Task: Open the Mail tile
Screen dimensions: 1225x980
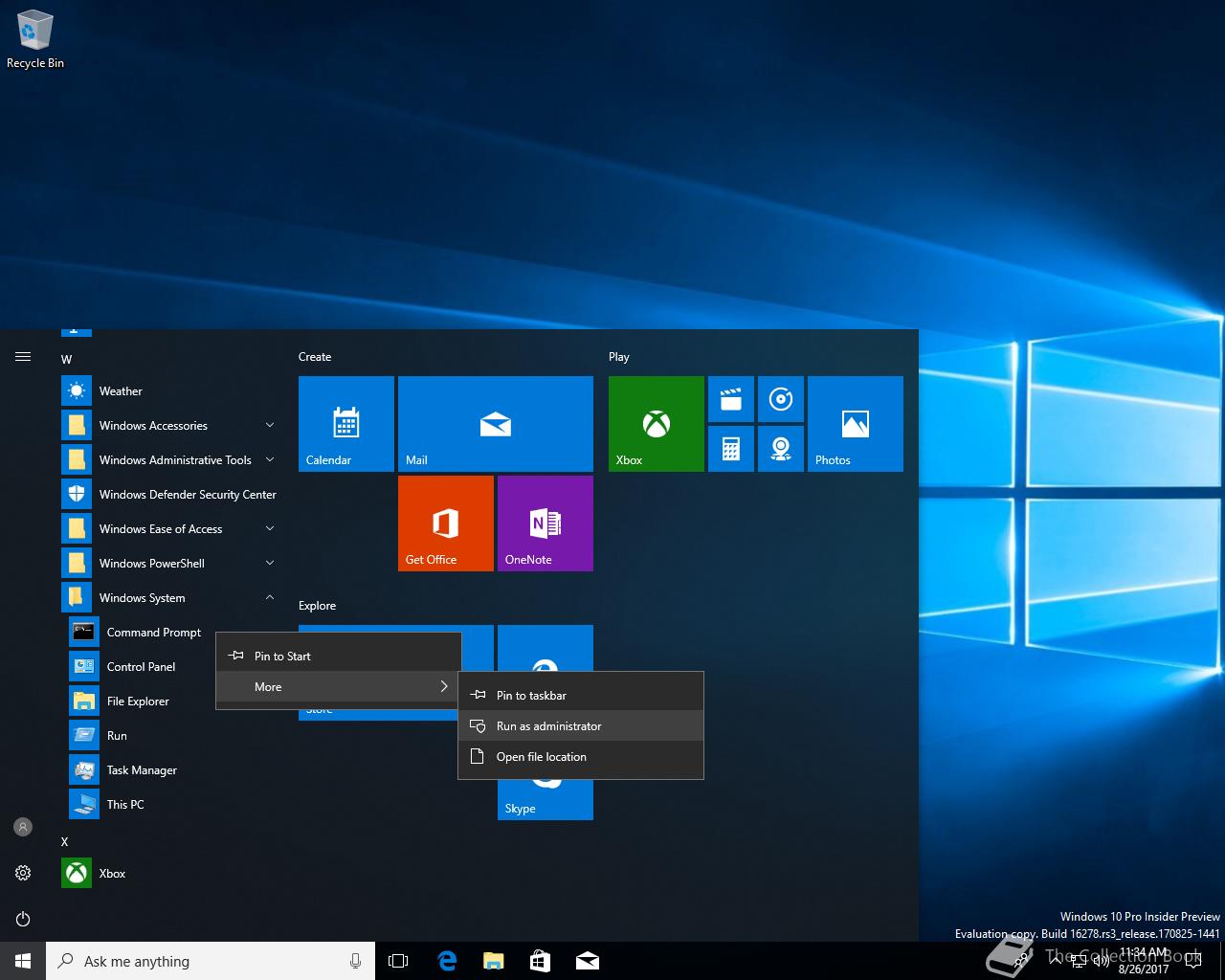Action: 496,424
